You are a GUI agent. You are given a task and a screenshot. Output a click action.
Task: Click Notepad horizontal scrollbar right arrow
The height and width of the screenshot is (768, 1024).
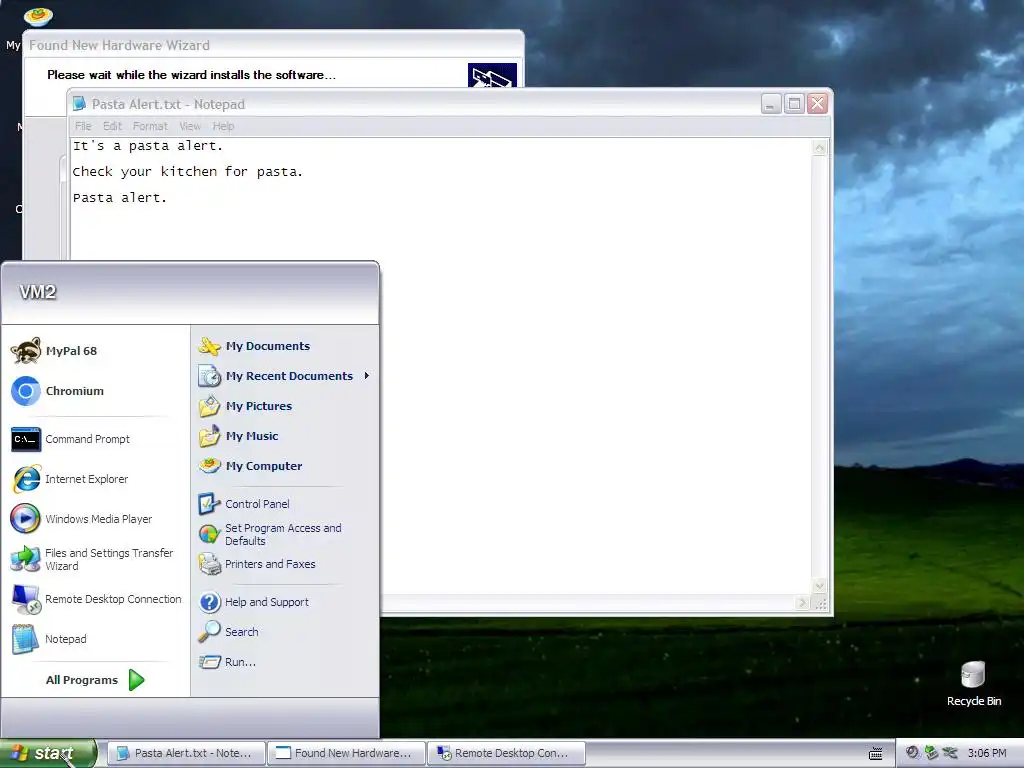pos(803,603)
